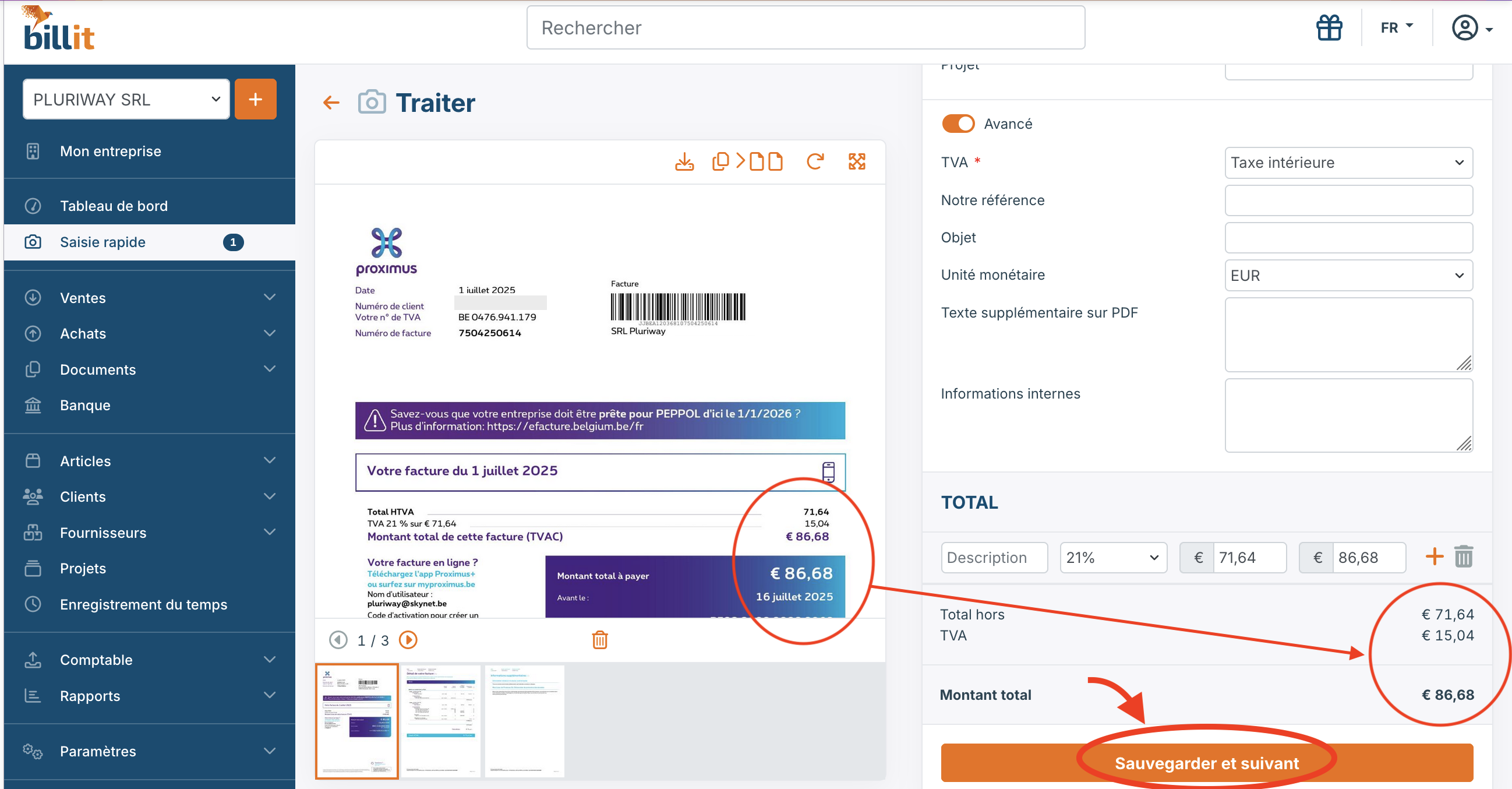Open the gift icon in the header
The image size is (1512, 789).
(x=1329, y=27)
